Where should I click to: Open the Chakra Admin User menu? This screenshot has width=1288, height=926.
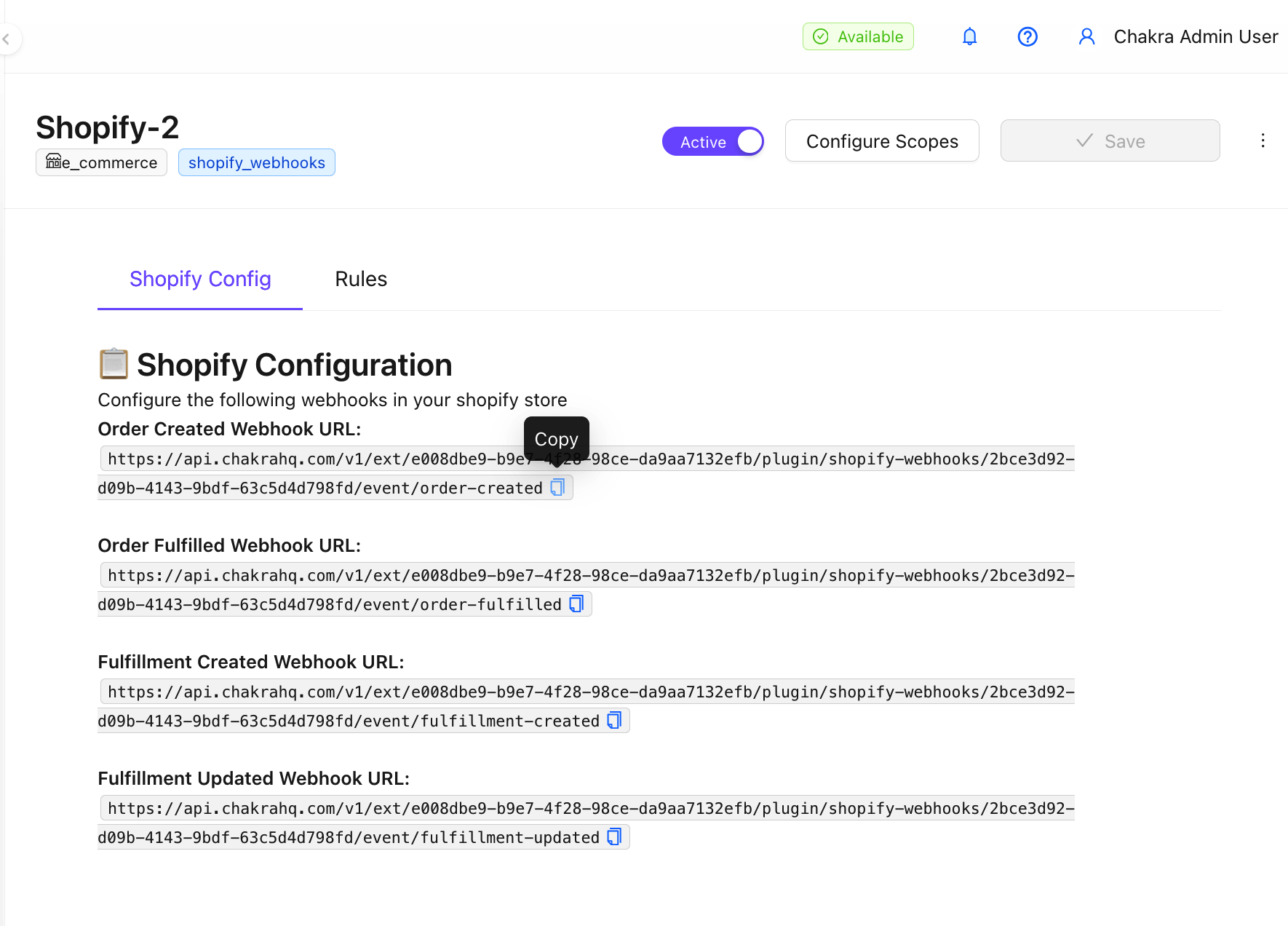tap(1196, 36)
